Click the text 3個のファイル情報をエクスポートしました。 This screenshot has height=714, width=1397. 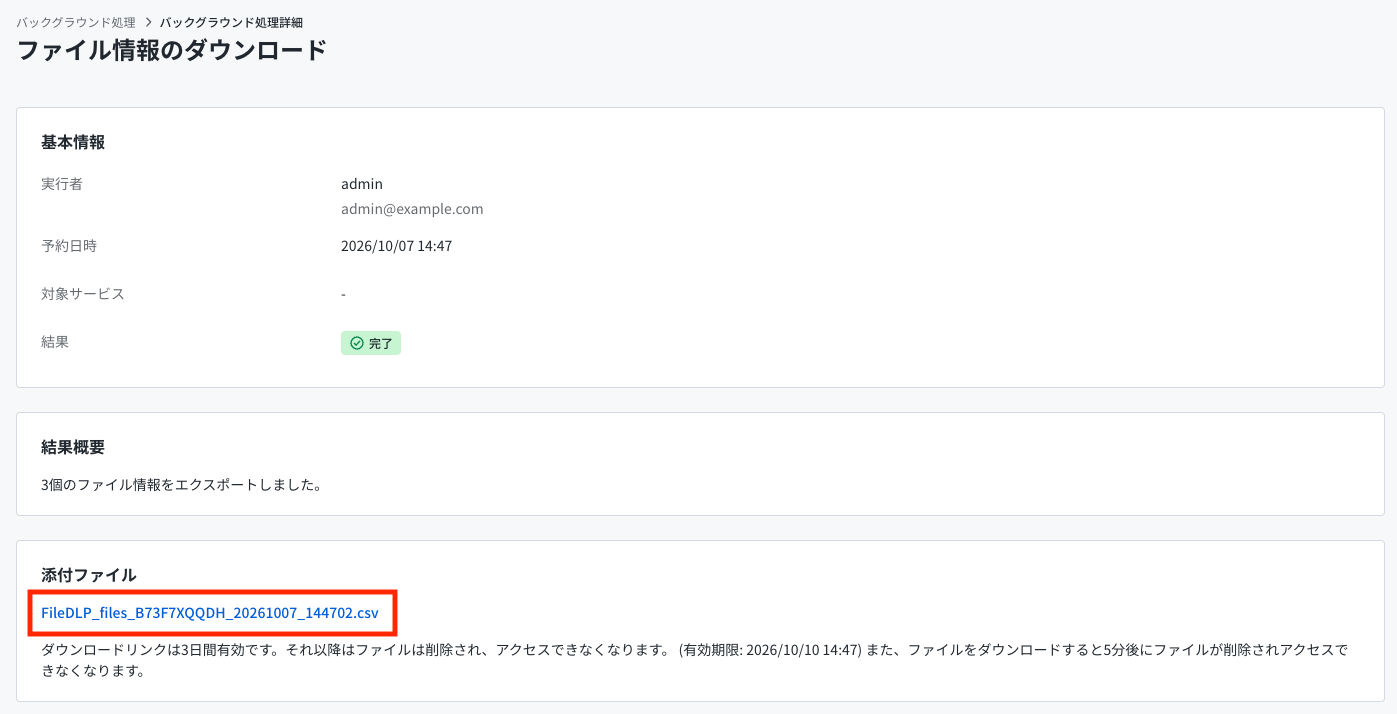tap(181, 485)
